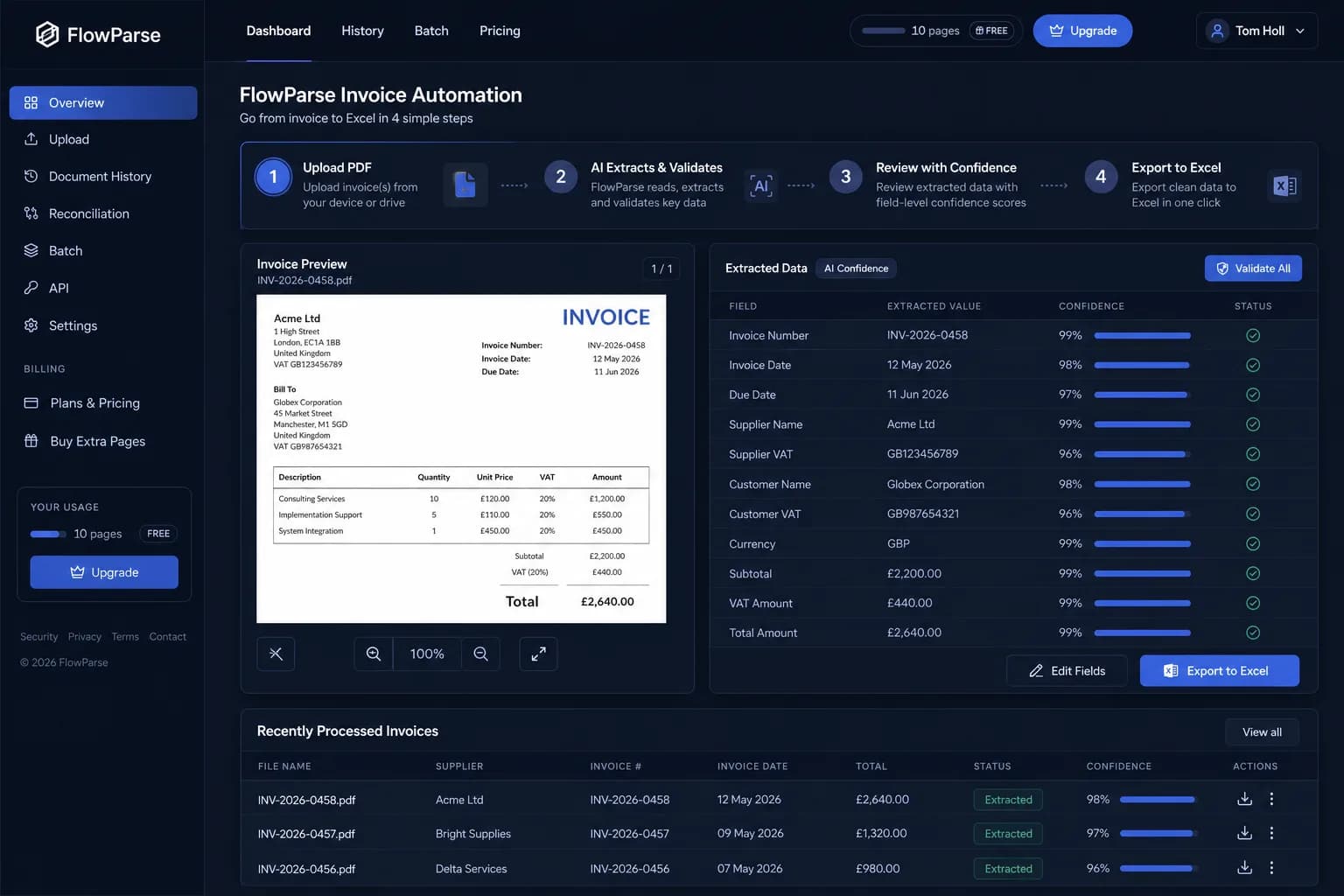Expand the Tom Holl account dropdown
Screen dimensions: 1344x896
click(x=1256, y=31)
